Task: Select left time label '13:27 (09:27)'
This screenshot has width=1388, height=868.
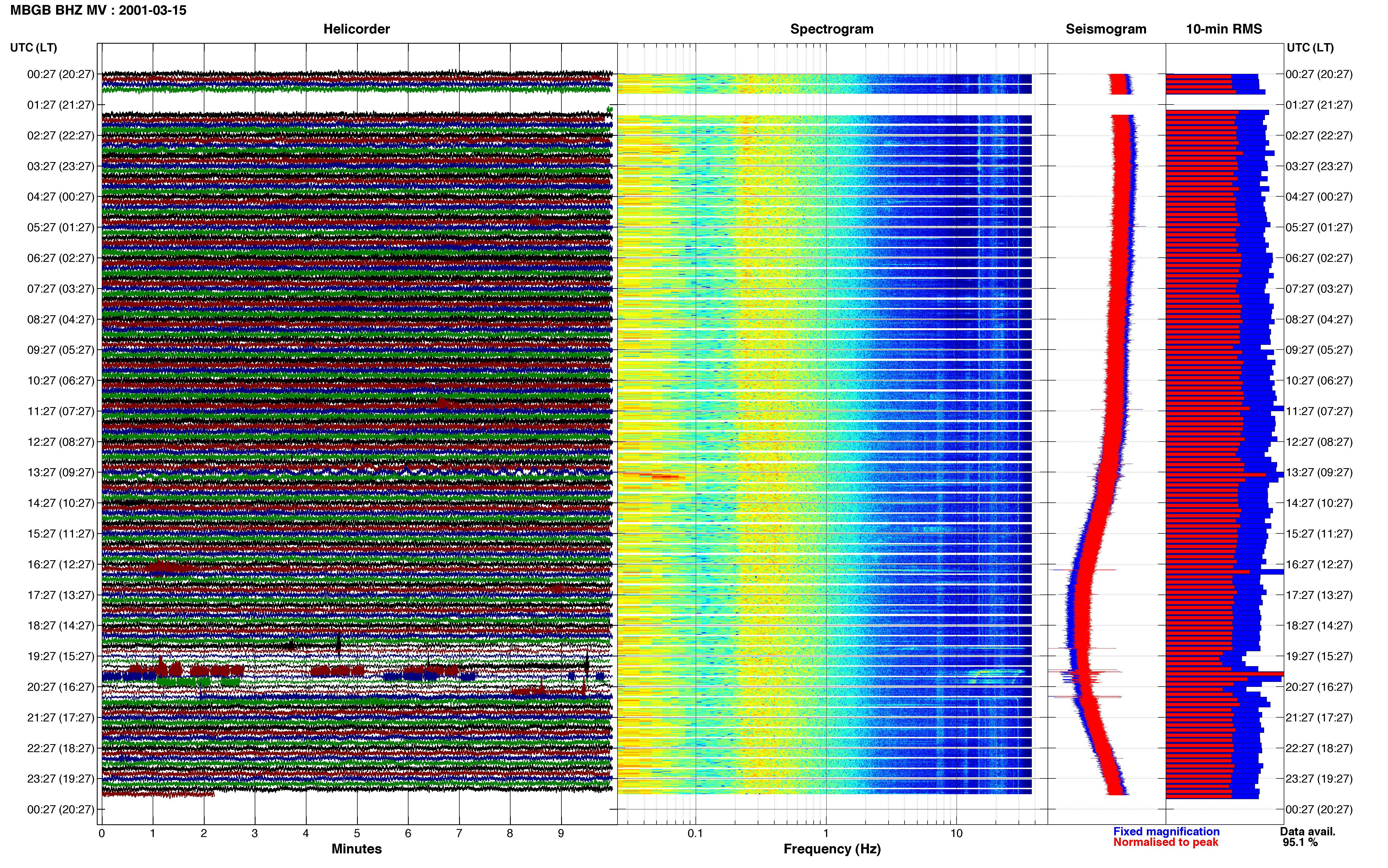Action: click(x=60, y=473)
